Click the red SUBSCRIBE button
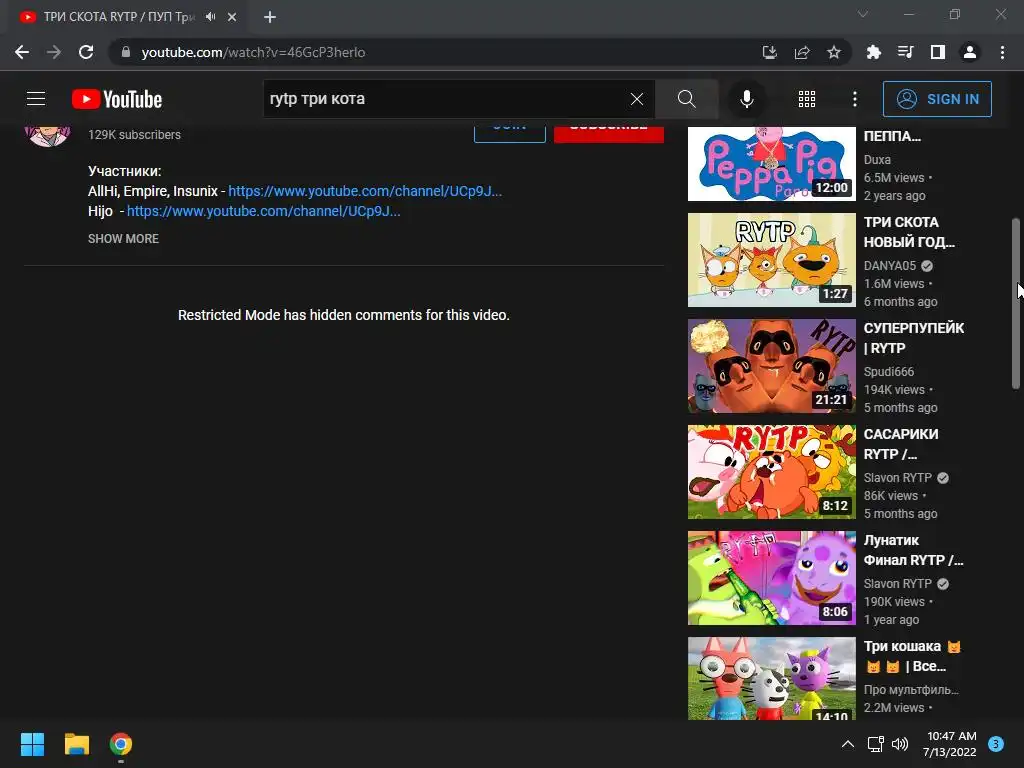This screenshot has height=768, width=1024. point(609,132)
